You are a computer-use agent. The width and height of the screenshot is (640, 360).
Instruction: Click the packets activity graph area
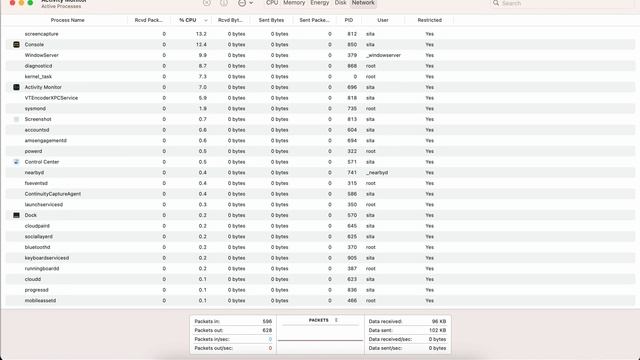click(x=320, y=338)
